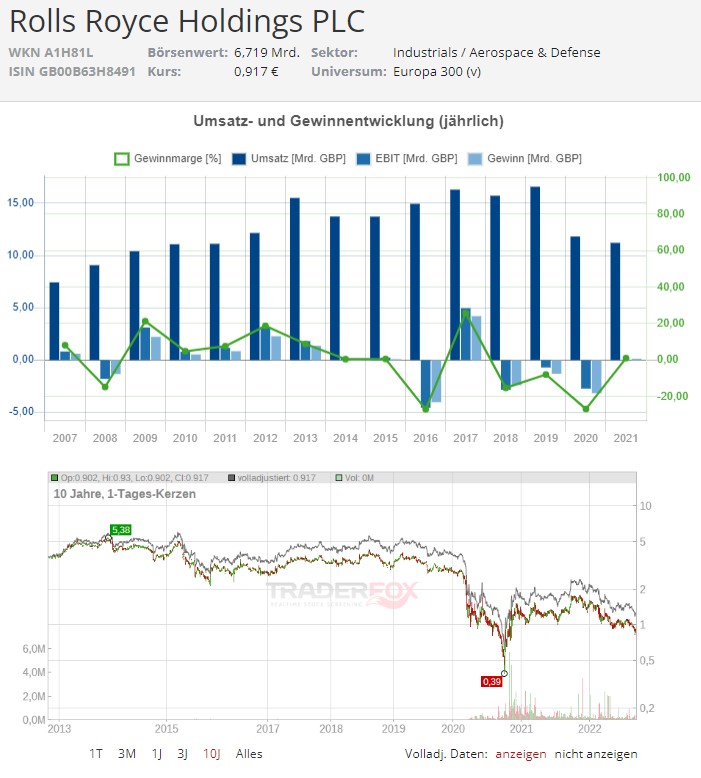Click the anzeigen link for adjusted data
The width and height of the screenshot is (701, 778).
[x=520, y=754]
